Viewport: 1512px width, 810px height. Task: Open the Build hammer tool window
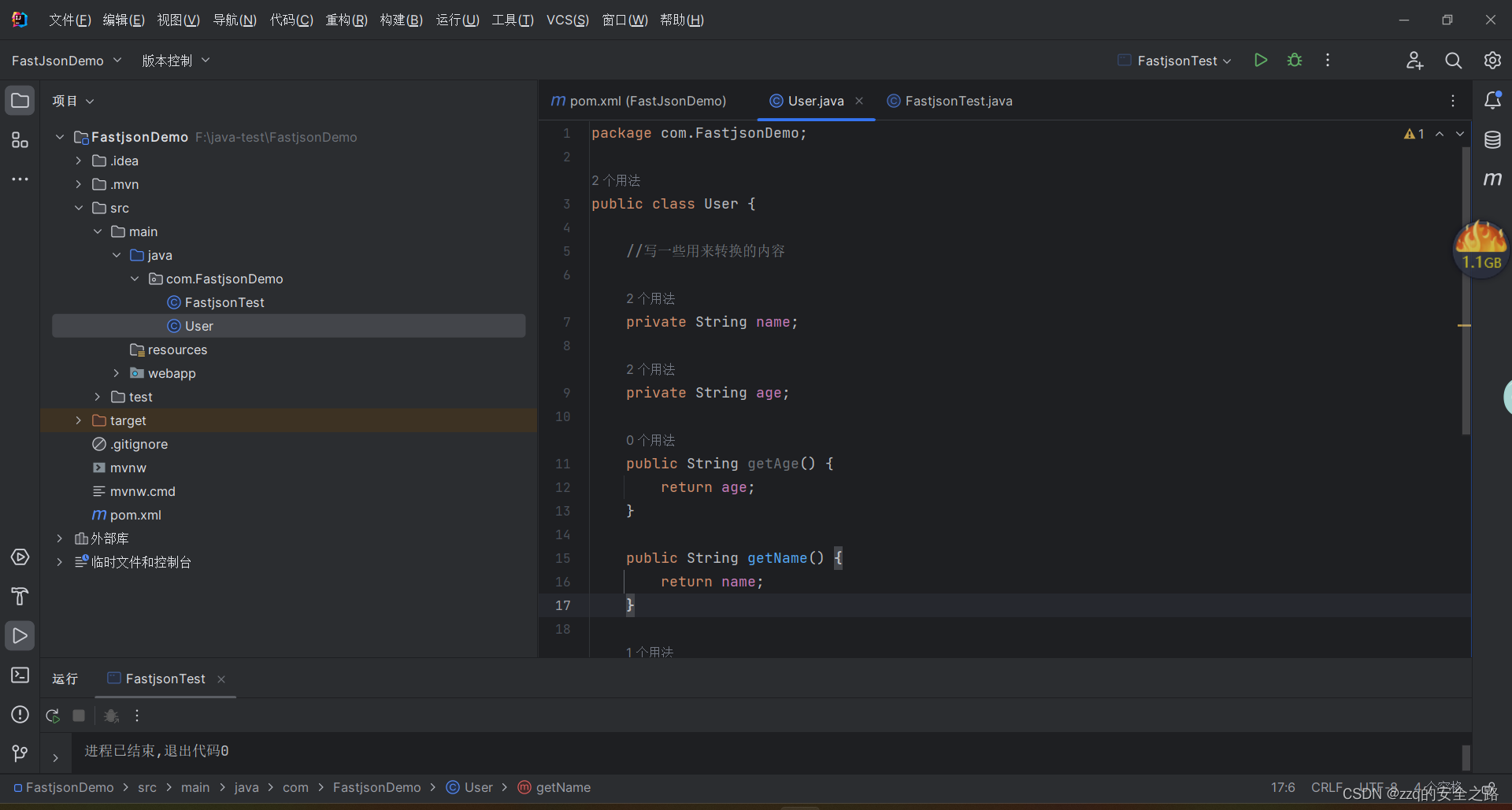pyautogui.click(x=20, y=597)
